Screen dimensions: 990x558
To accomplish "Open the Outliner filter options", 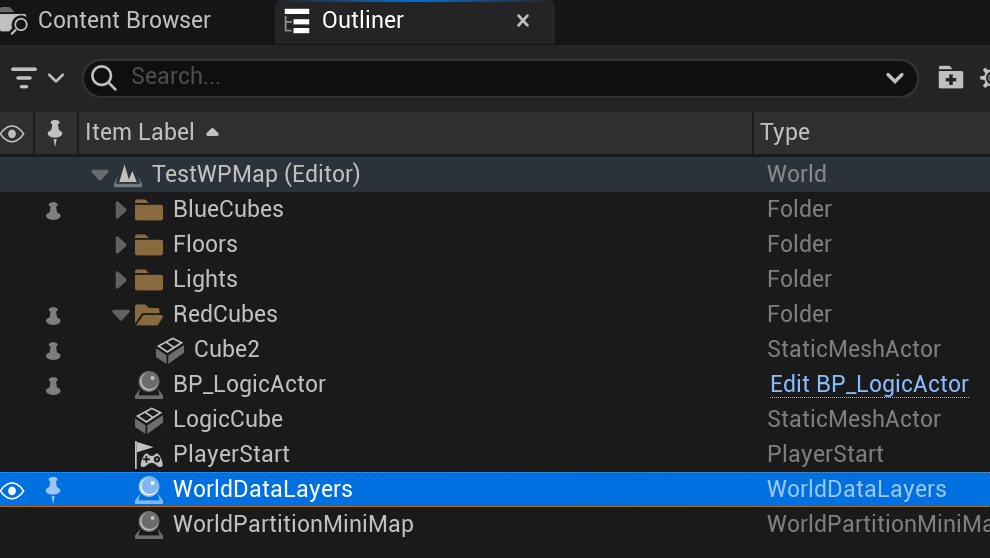I will (x=36, y=77).
